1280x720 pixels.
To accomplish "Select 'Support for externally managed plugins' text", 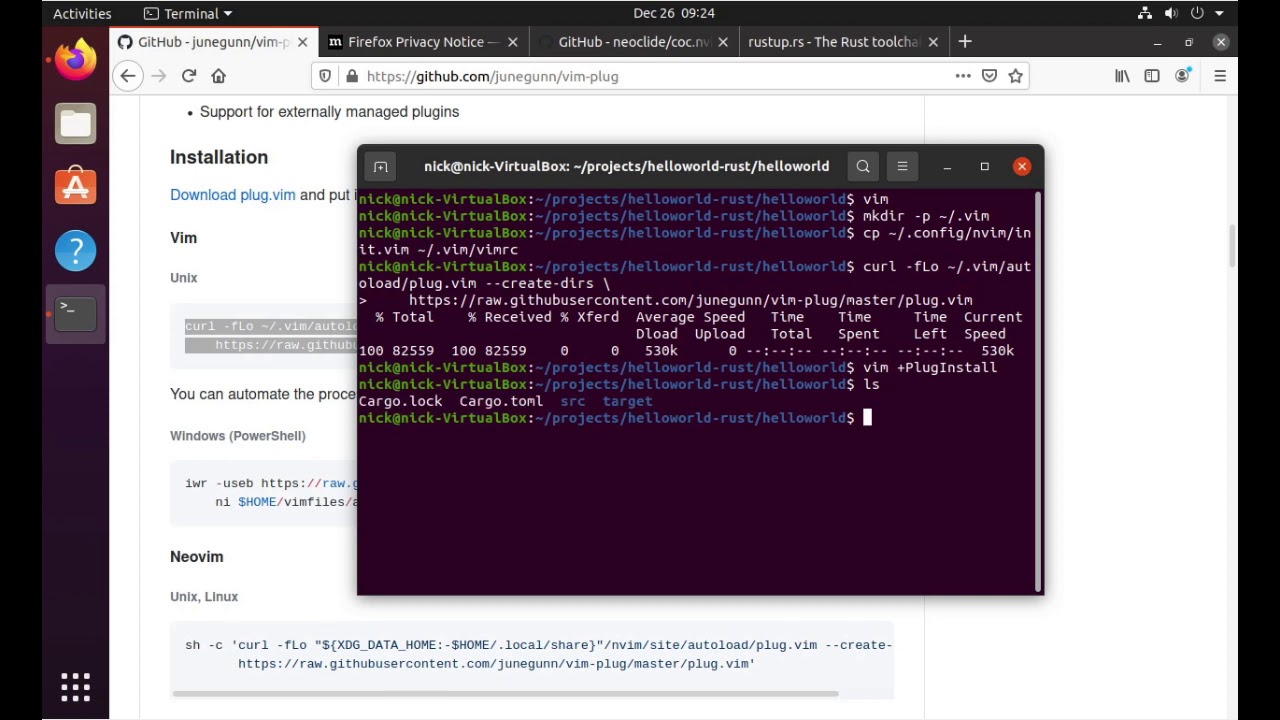I will click(x=329, y=112).
